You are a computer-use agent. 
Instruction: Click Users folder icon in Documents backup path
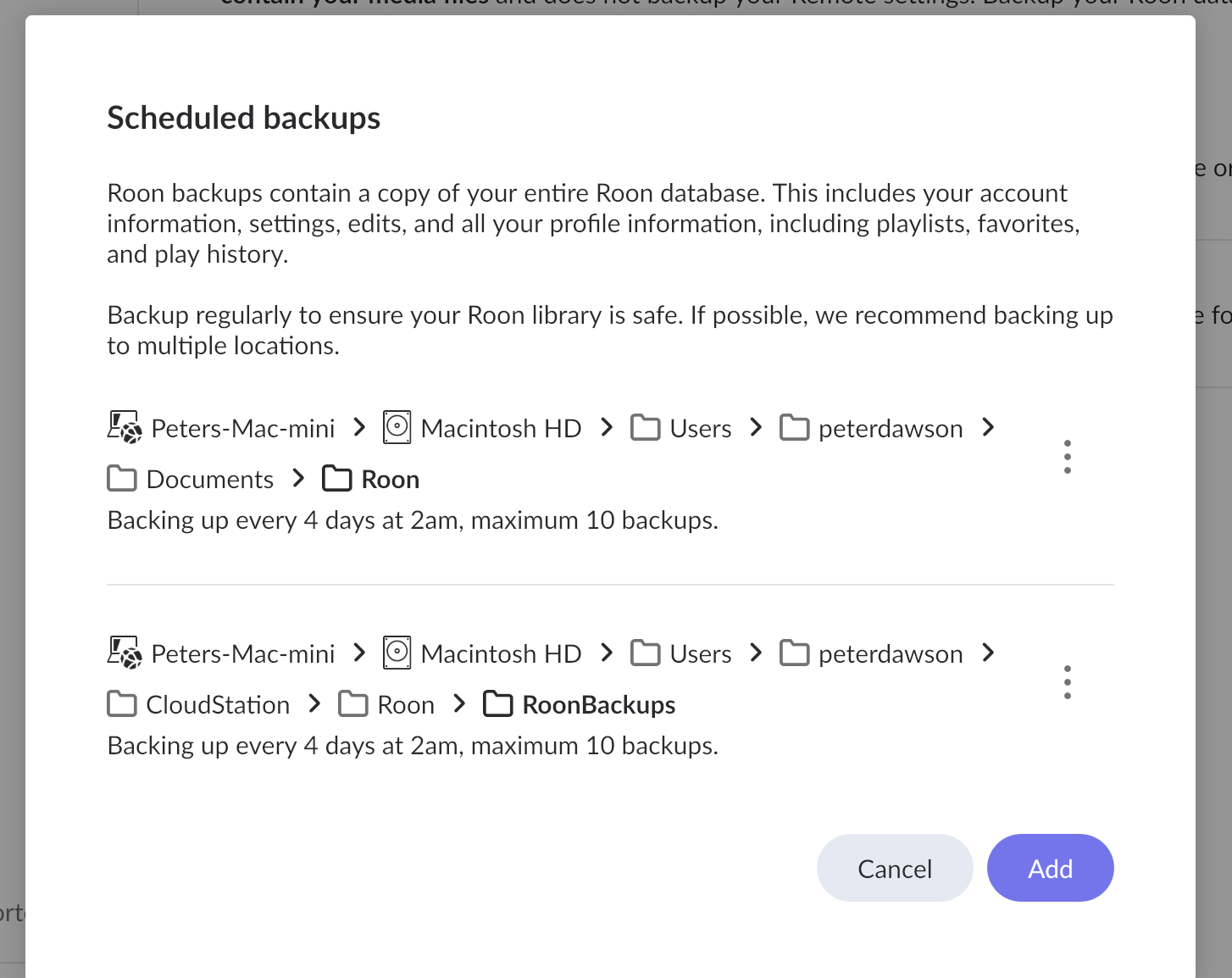[646, 428]
